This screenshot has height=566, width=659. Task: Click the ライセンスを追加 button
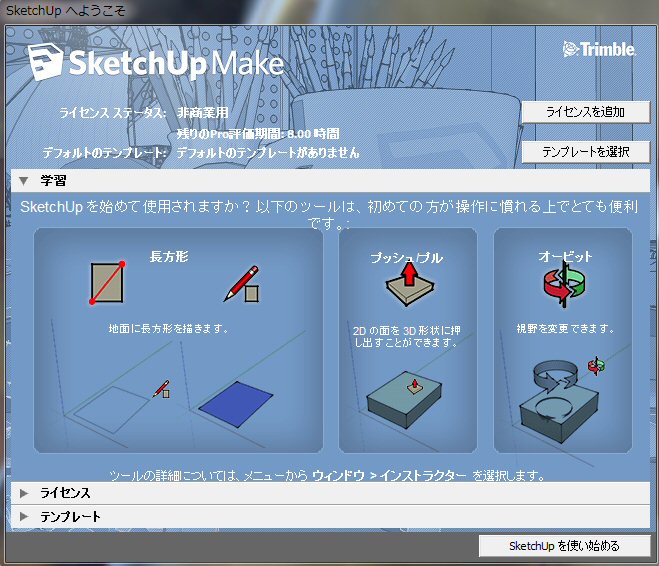click(x=585, y=112)
